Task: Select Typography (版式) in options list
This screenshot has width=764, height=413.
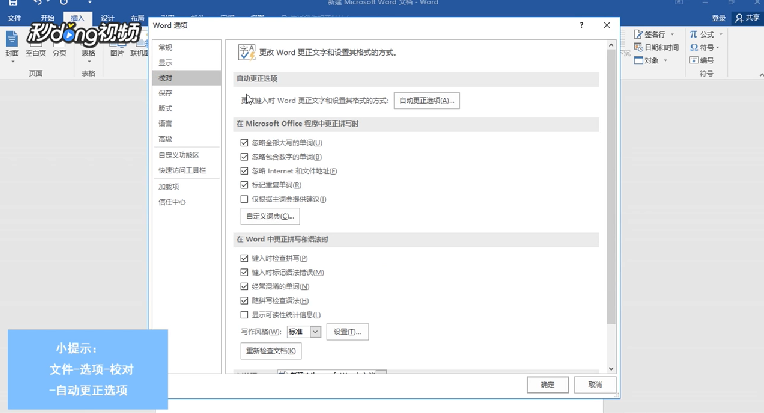Action: pos(187,108)
